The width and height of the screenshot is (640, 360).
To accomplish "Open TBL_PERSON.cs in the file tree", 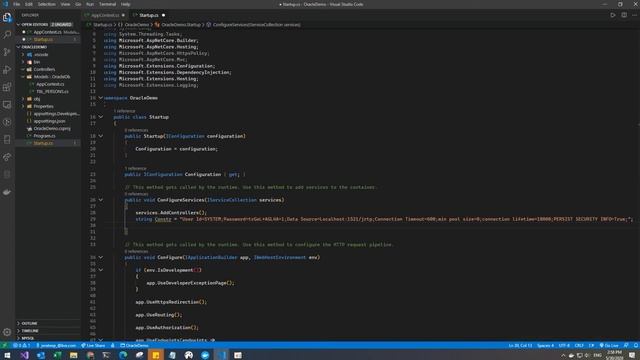I will click(52, 91).
